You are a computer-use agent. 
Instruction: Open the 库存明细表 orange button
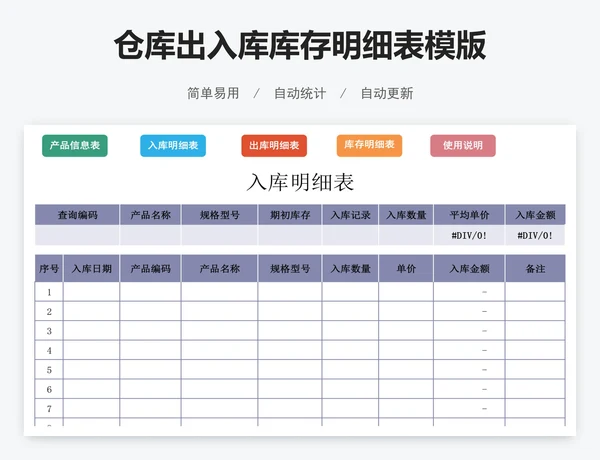point(369,146)
